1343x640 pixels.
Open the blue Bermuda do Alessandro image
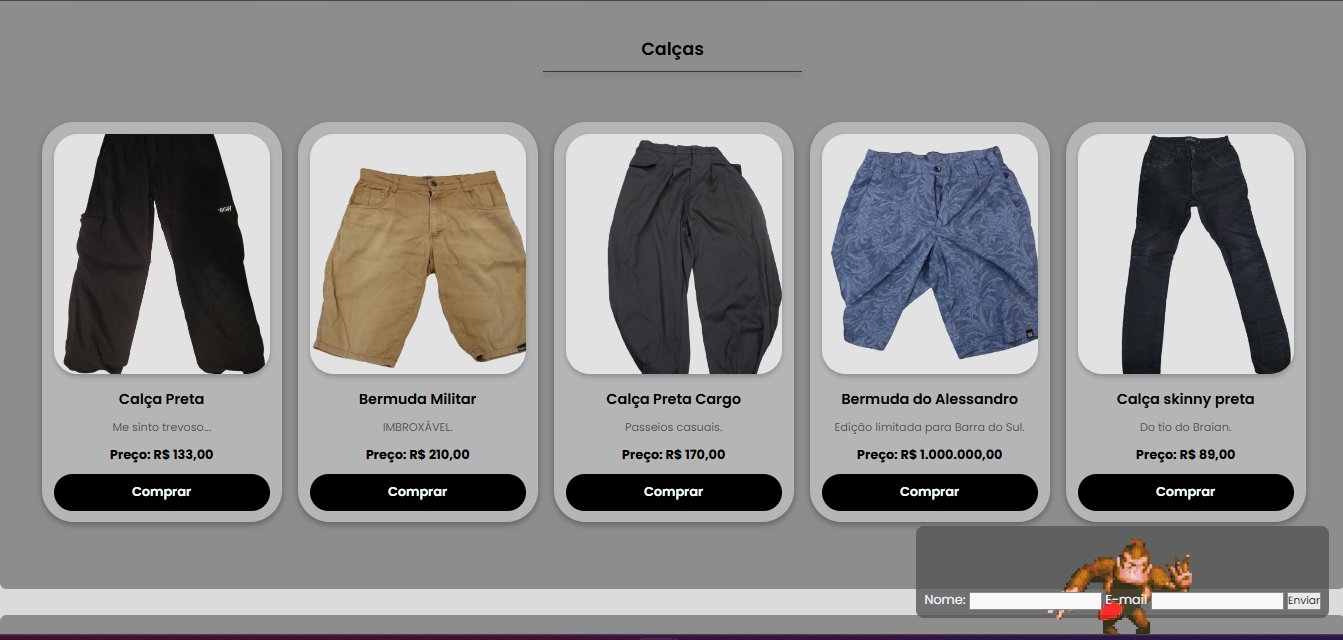[930, 254]
